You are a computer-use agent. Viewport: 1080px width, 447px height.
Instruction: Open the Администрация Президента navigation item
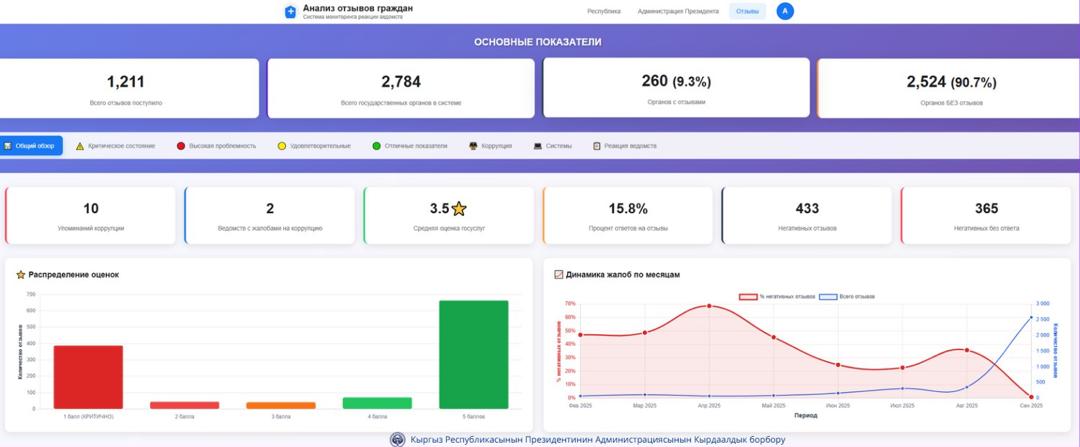click(677, 12)
